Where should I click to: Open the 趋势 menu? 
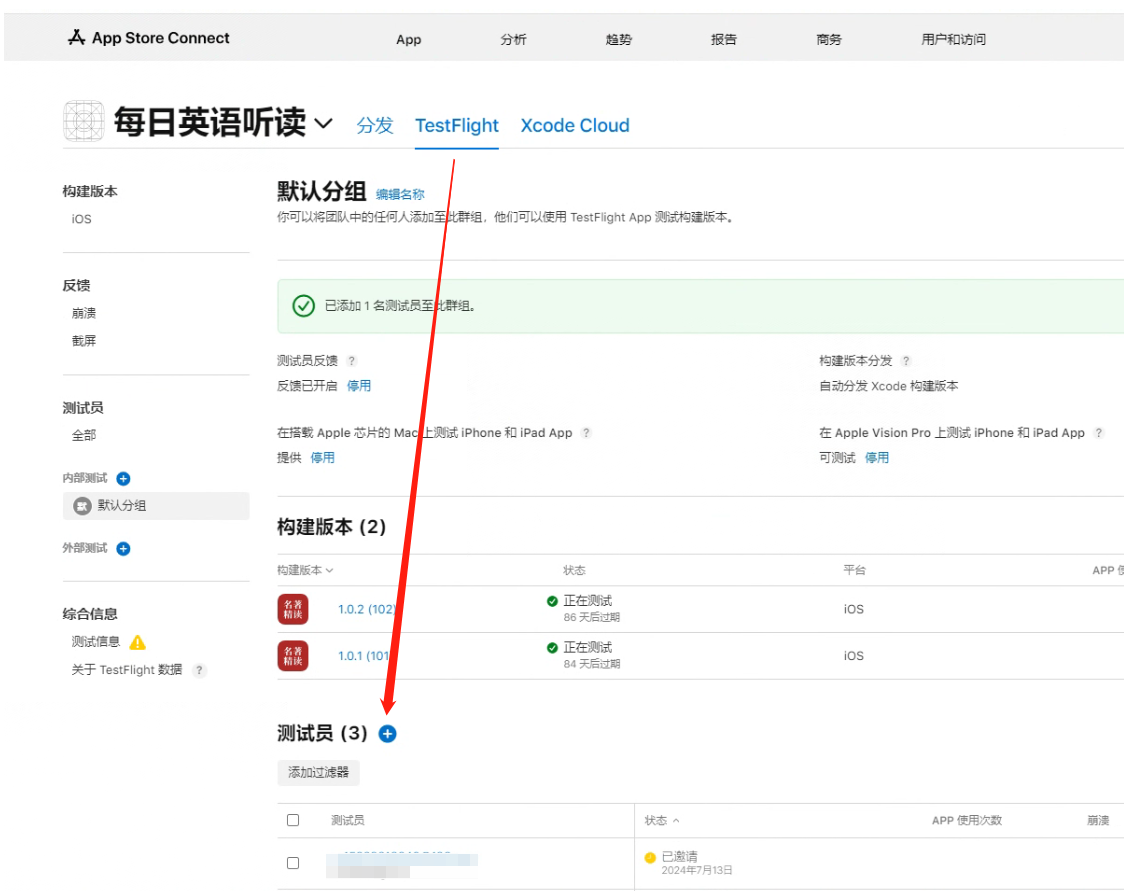click(619, 39)
